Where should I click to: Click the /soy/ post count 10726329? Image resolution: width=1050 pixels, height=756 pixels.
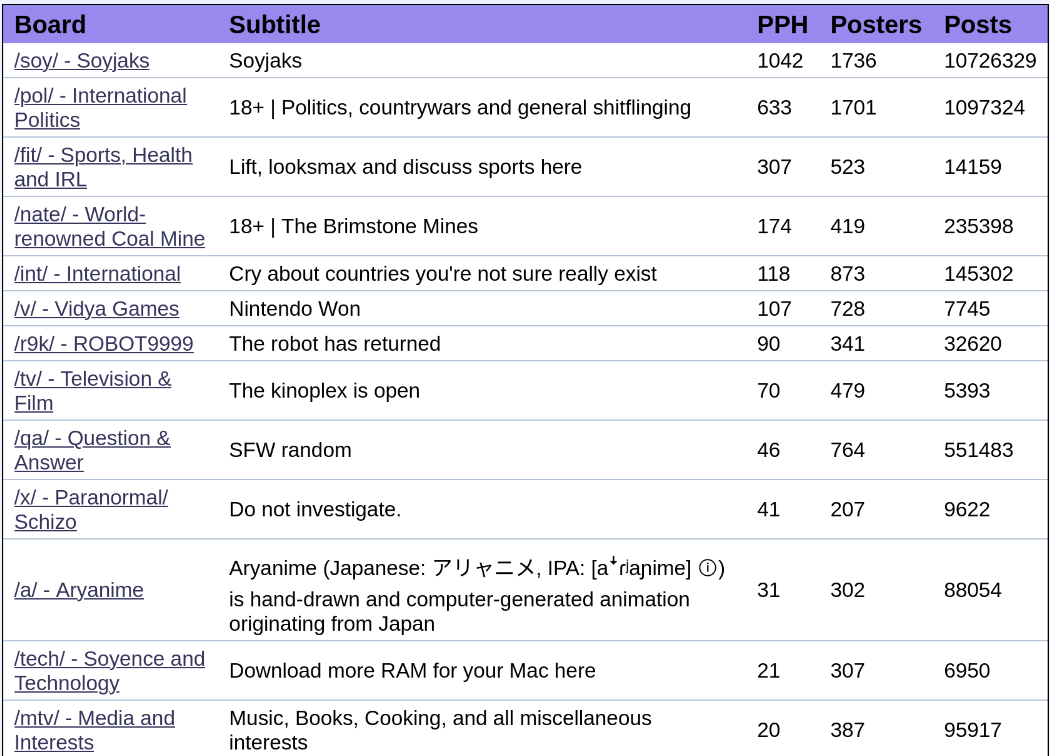(x=990, y=61)
